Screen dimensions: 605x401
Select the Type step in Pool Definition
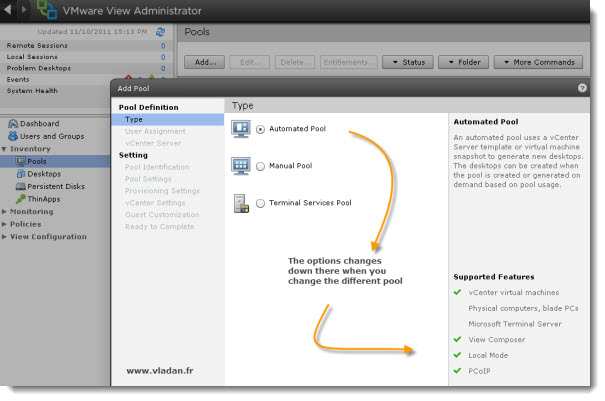[x=167, y=120]
